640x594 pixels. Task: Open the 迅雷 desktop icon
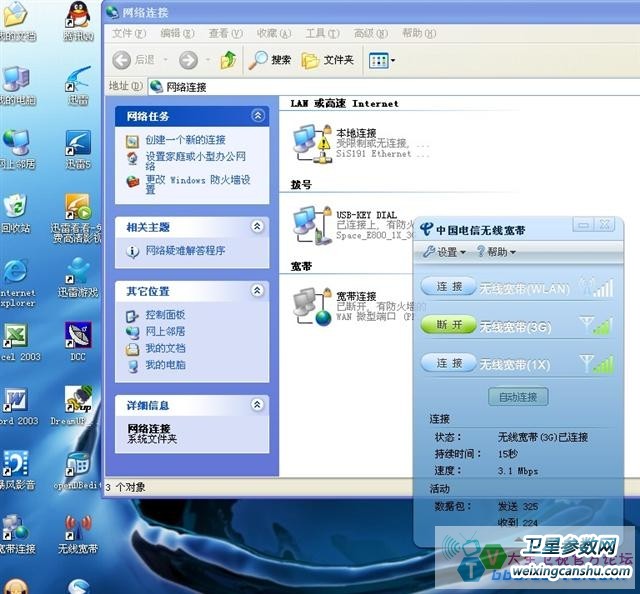[x=78, y=85]
